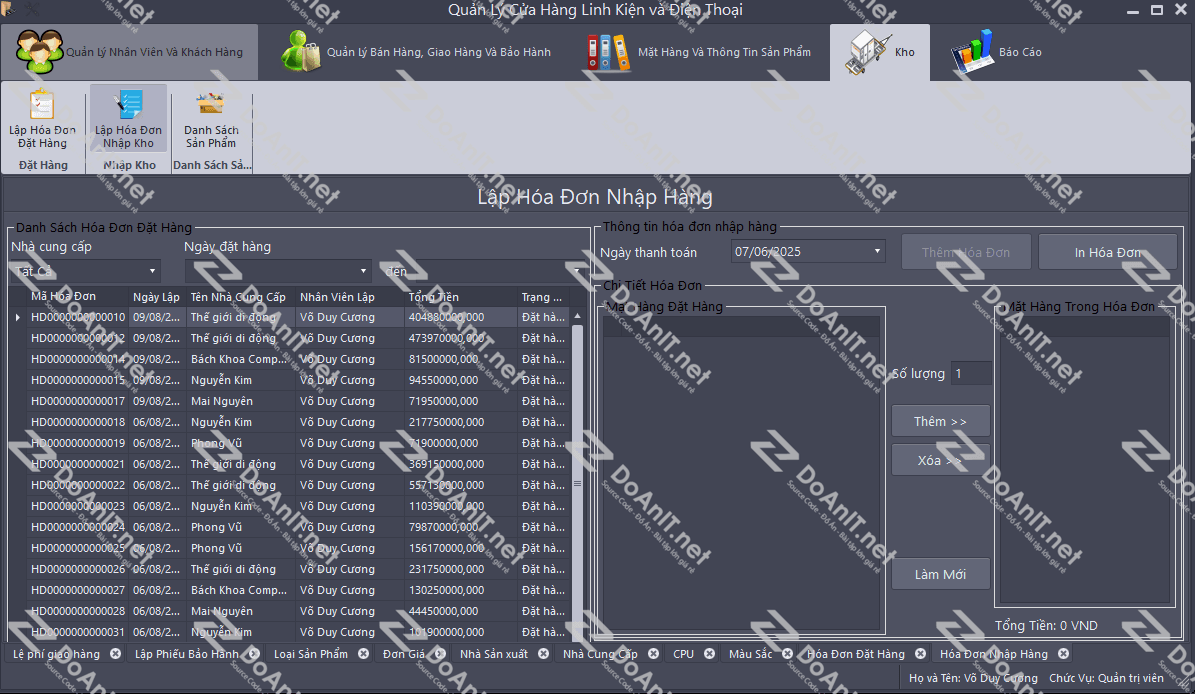The image size is (1195, 694).
Task: Click the order list vertical scrollbar
Action: [576, 470]
